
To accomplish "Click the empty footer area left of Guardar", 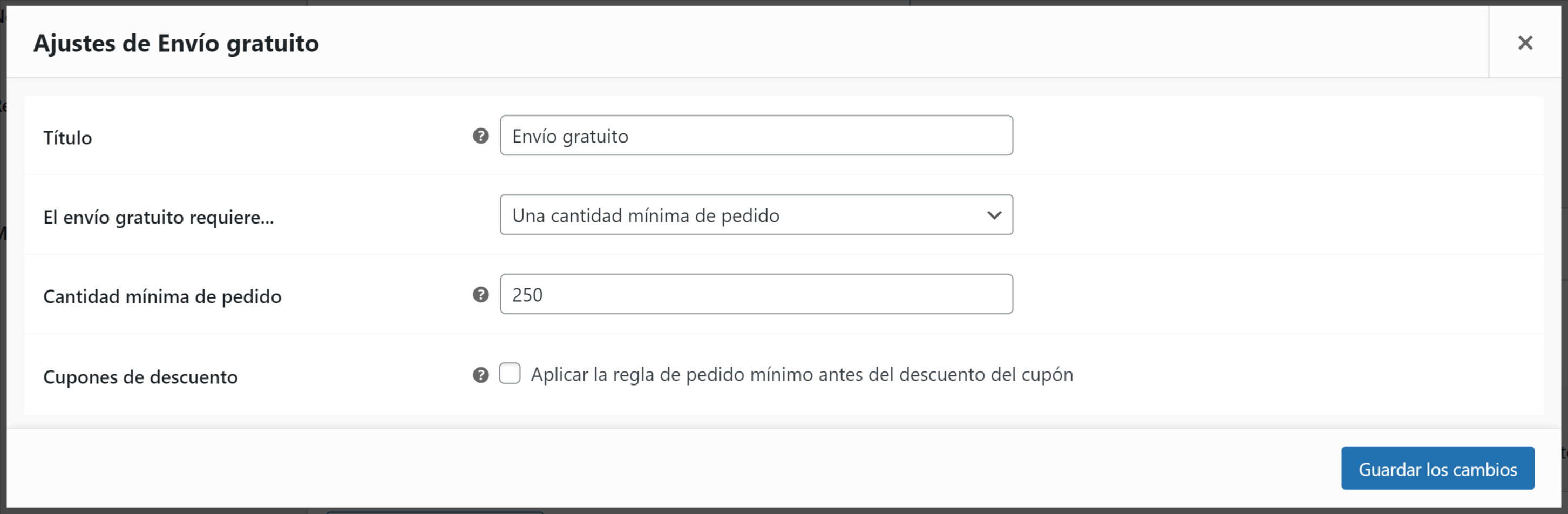I will [669, 468].
